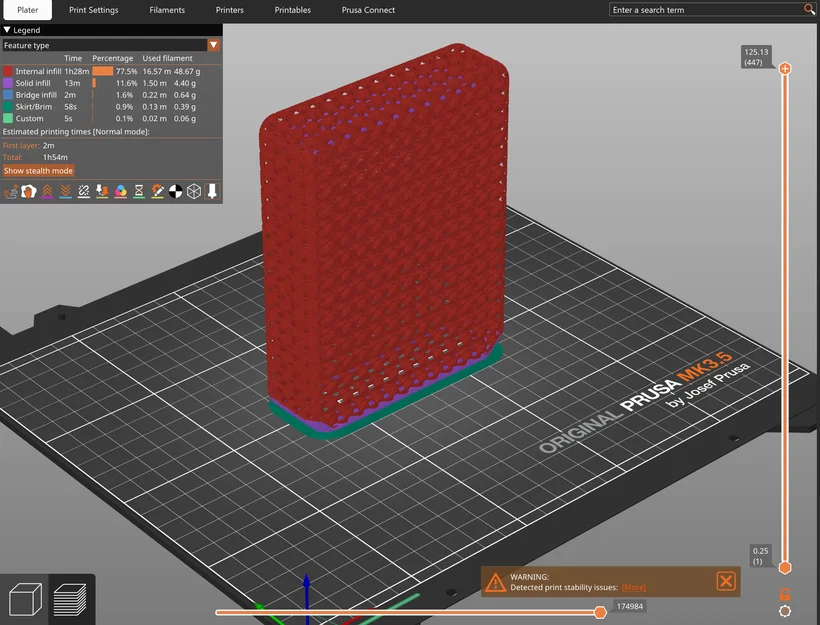Toggle Tool changes visibility icon
This screenshot has height=625, width=820.
[x=102, y=191]
